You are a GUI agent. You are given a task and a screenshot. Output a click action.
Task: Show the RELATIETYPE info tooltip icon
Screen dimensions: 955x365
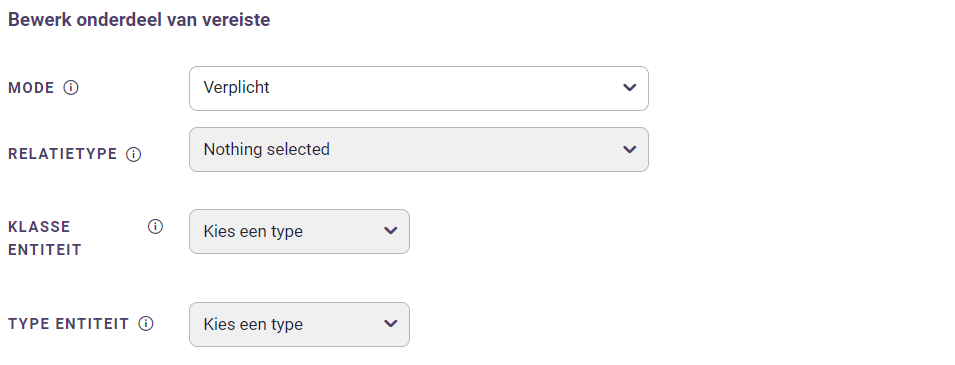pyautogui.click(x=133, y=154)
